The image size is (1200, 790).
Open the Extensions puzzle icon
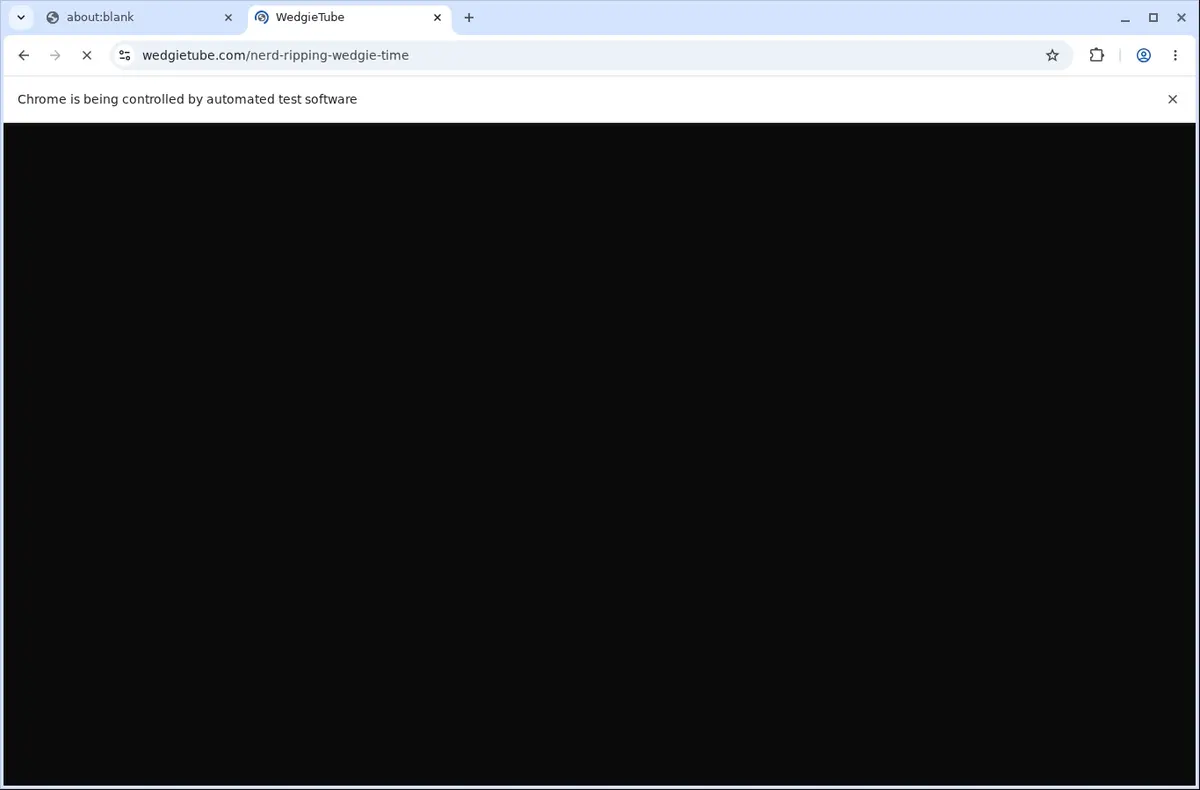tap(1097, 55)
